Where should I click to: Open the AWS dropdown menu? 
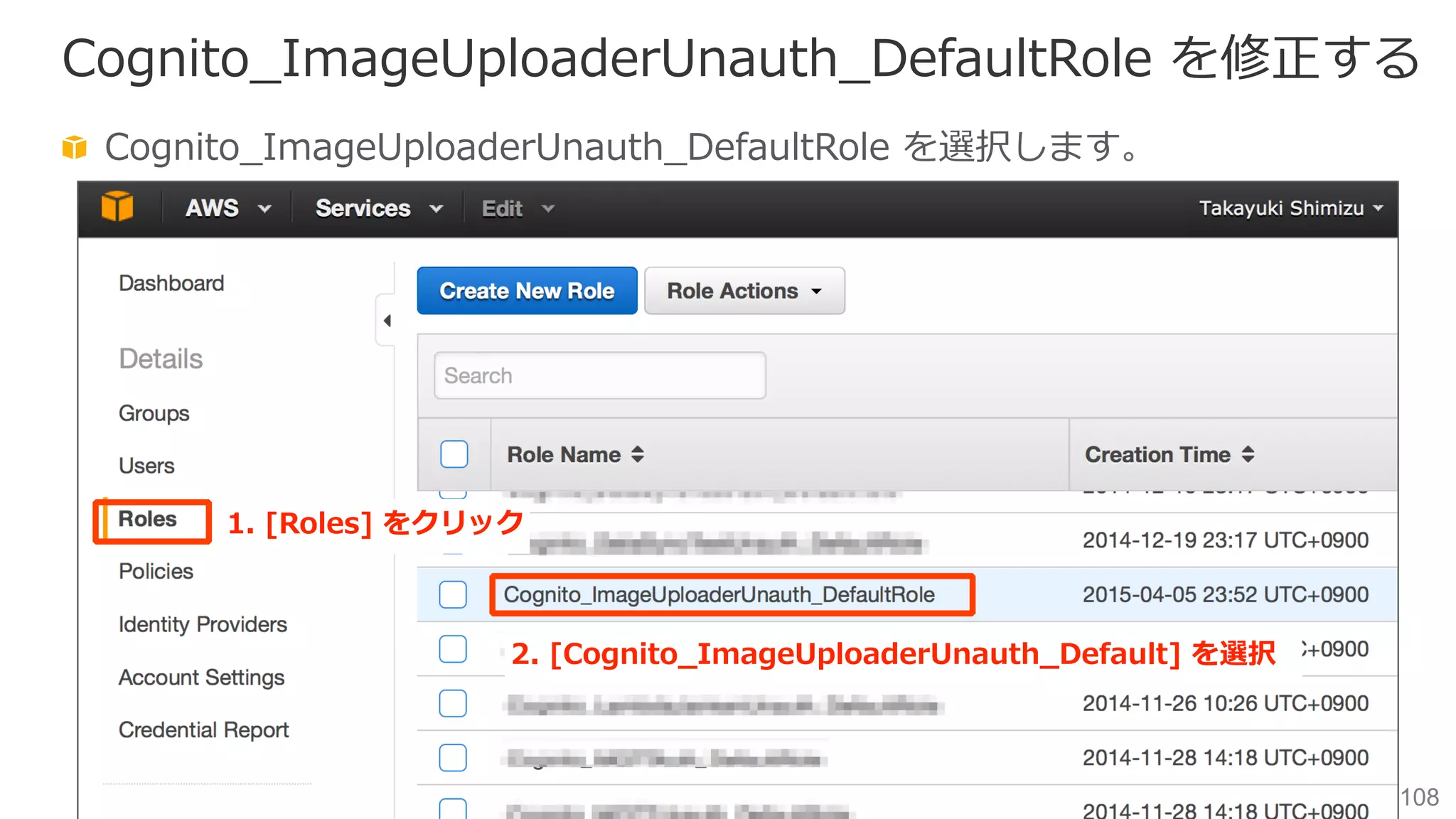[228, 208]
